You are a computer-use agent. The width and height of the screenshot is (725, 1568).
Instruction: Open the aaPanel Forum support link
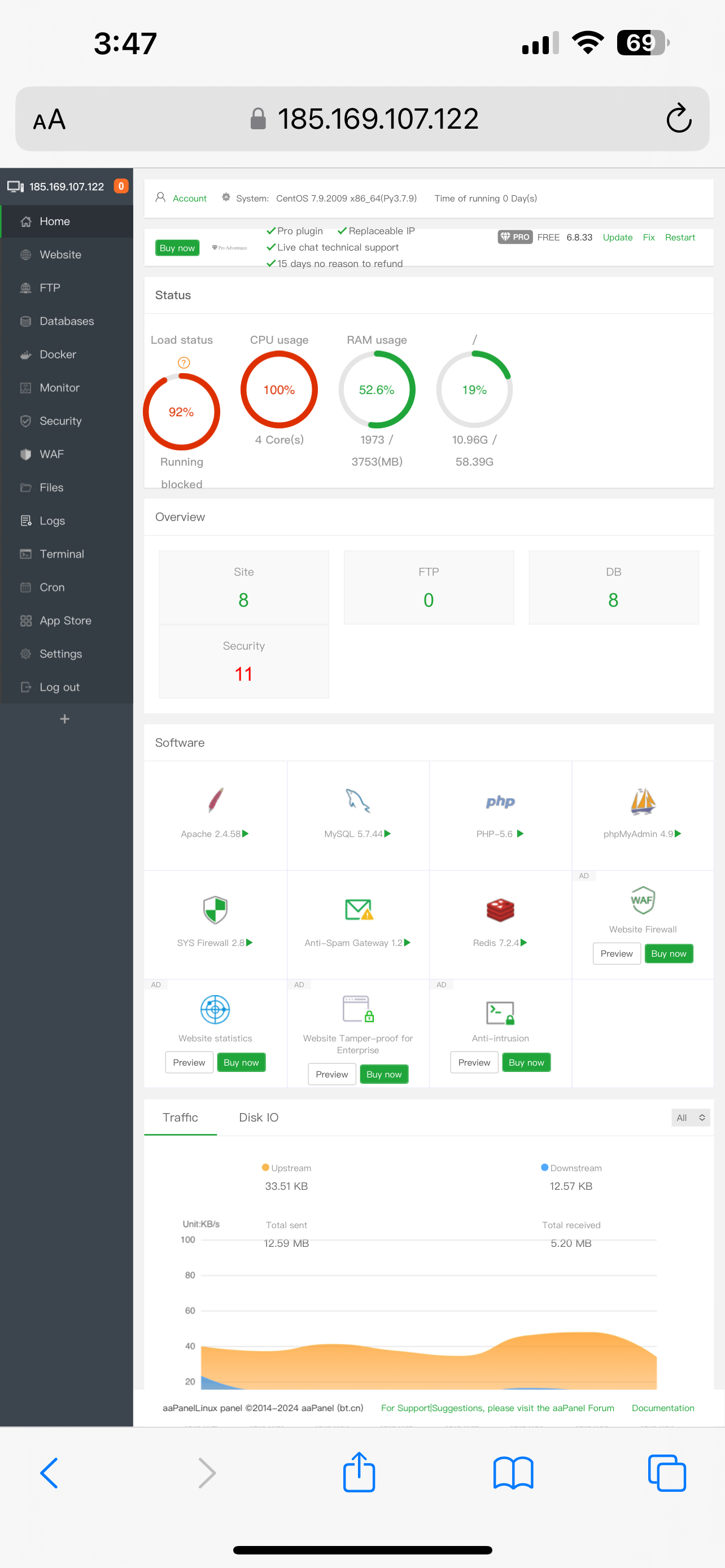click(497, 1408)
